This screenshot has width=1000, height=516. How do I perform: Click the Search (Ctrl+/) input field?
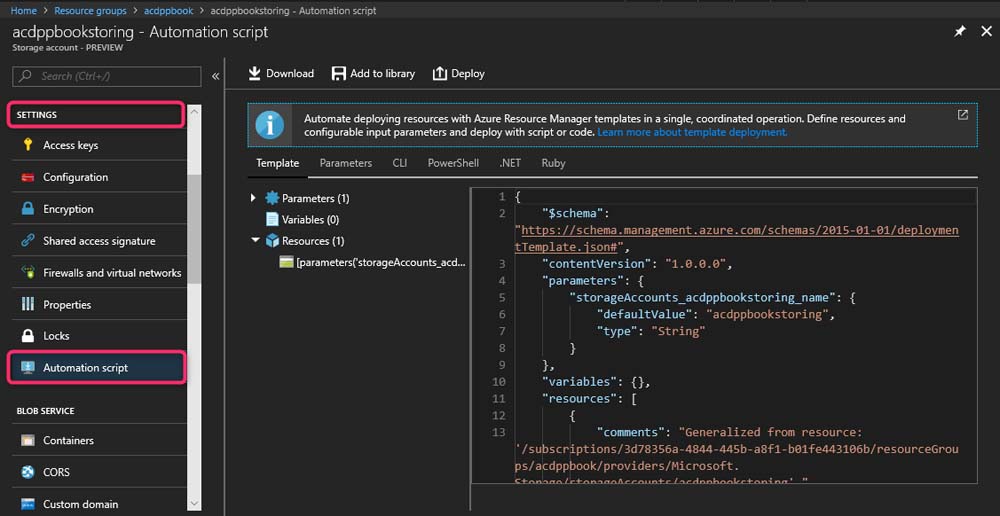[108, 76]
